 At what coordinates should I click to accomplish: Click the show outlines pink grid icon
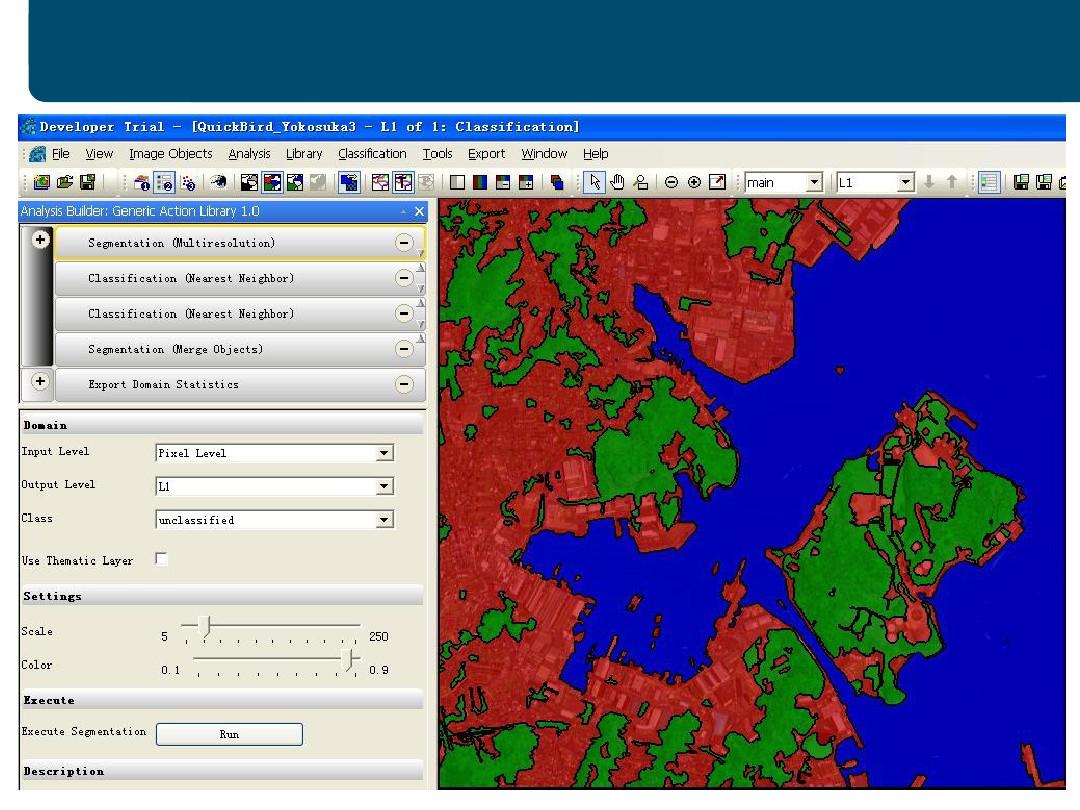point(380,182)
